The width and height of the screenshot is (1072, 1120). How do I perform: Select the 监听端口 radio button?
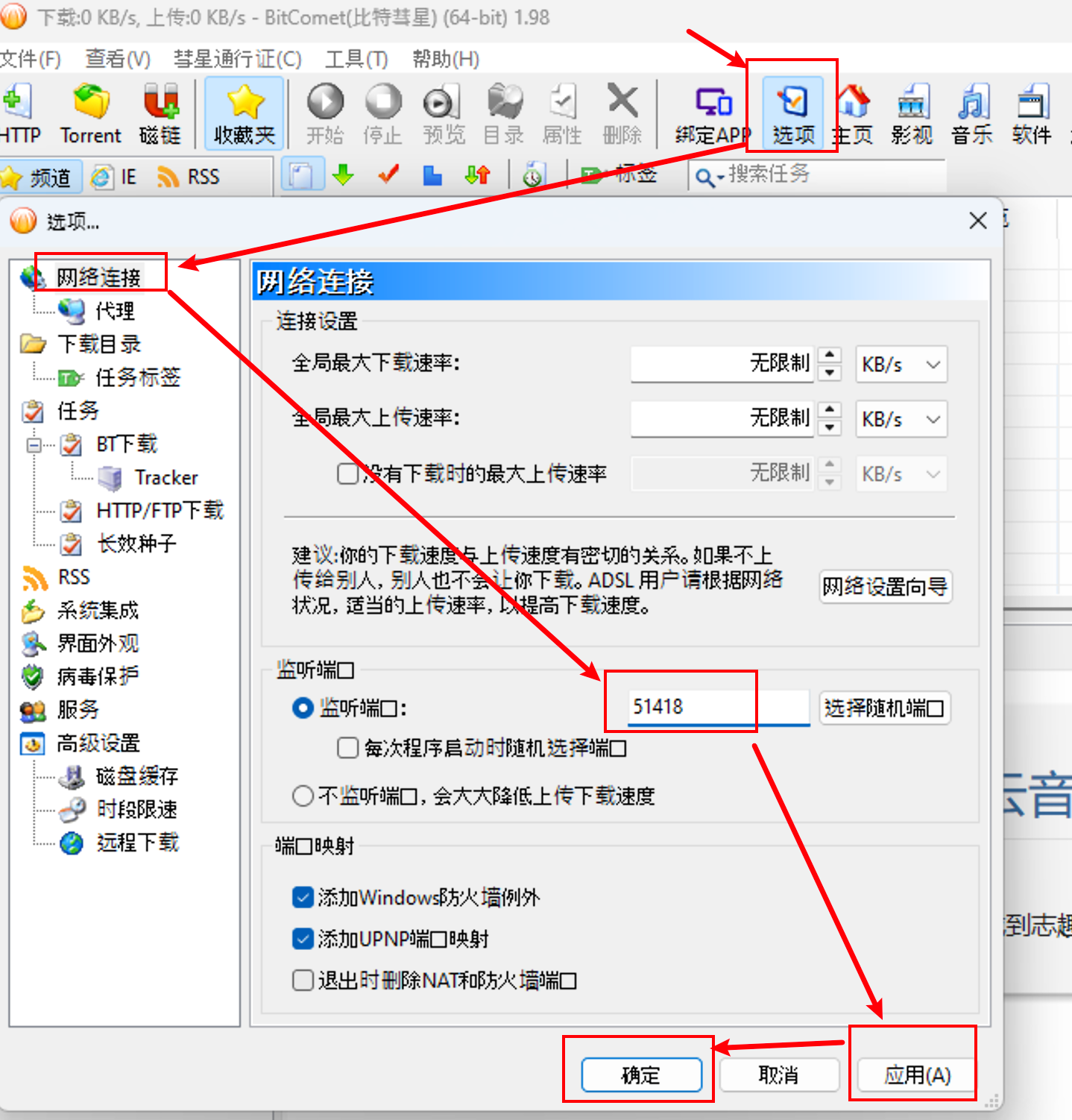click(x=303, y=708)
